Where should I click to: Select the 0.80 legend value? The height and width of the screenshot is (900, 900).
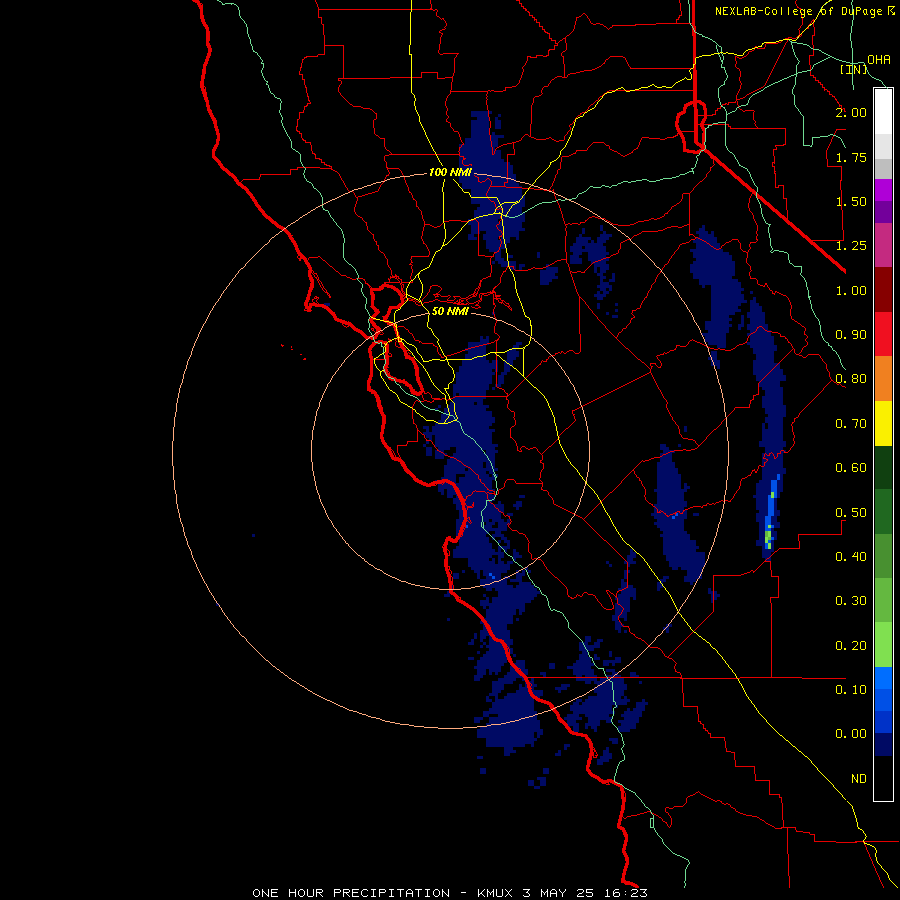pyautogui.click(x=851, y=379)
